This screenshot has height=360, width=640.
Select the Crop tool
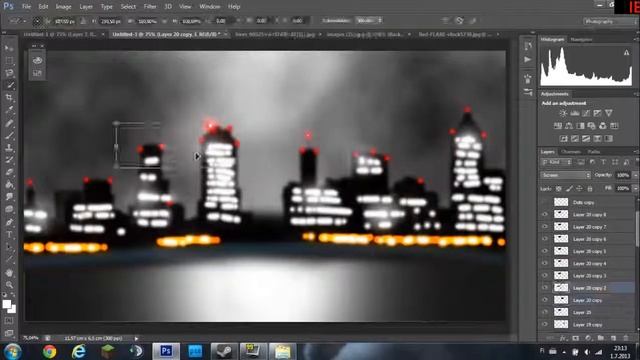pyautogui.click(x=9, y=98)
